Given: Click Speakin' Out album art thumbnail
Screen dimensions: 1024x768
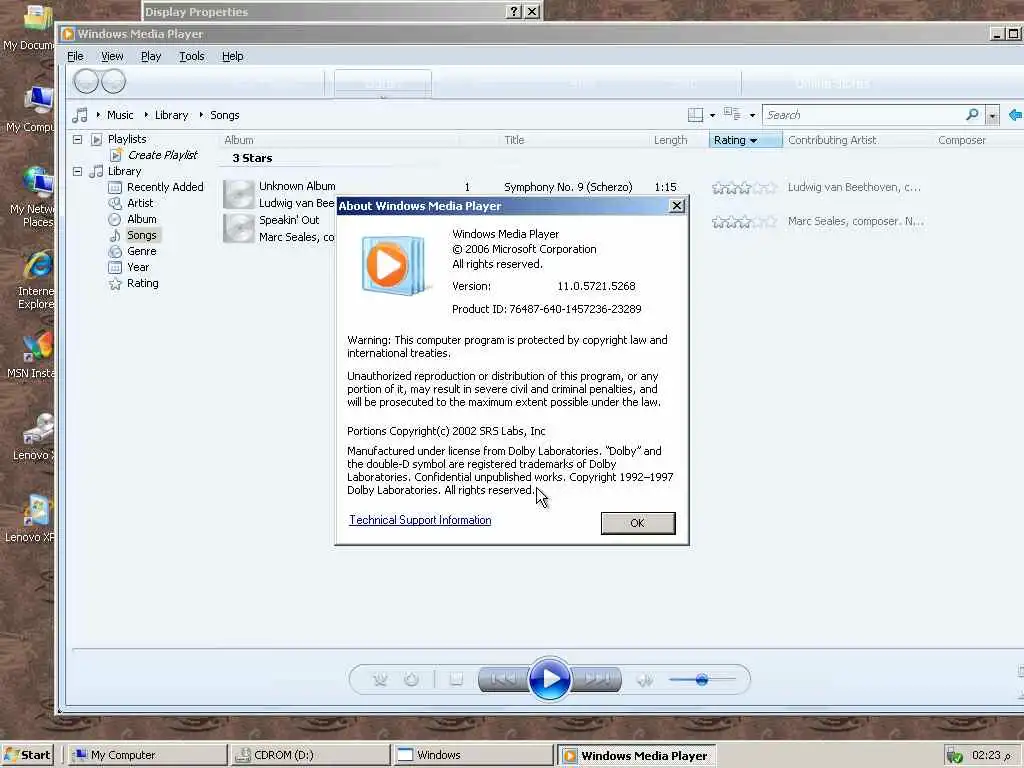Looking at the screenshot, I should [x=238, y=228].
